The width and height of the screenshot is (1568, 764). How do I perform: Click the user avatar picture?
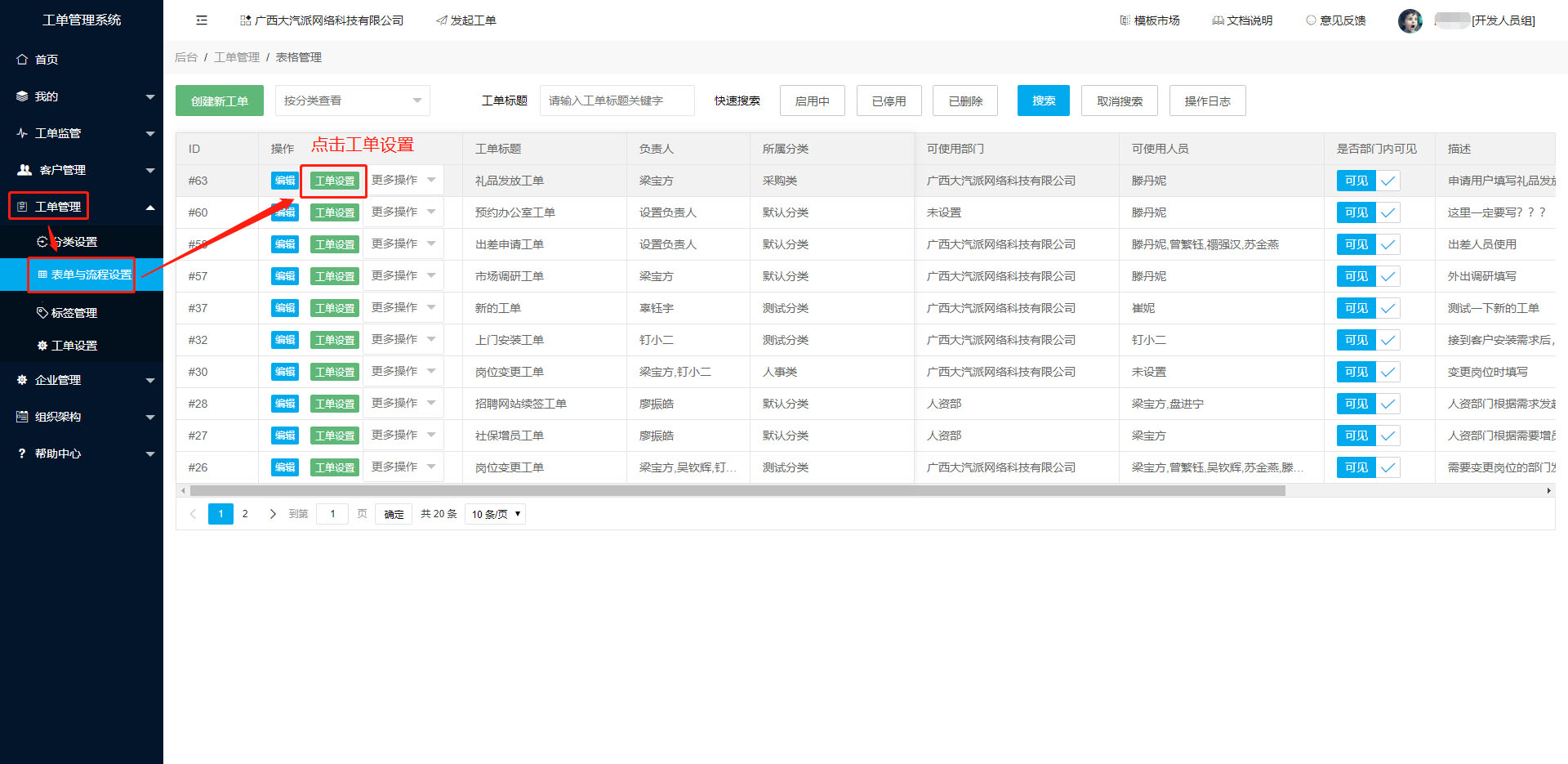[x=1410, y=20]
